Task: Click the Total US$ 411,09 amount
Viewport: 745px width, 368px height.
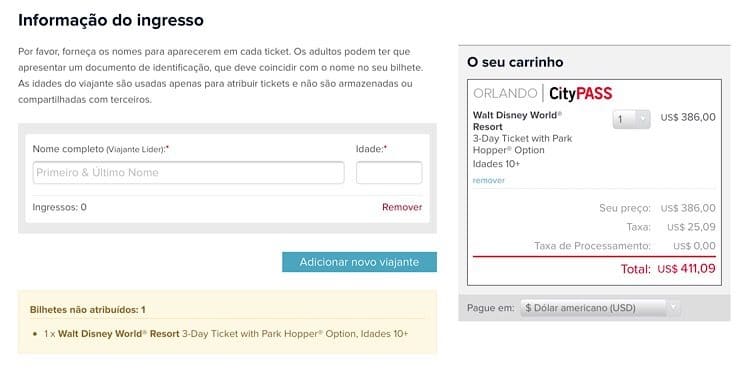Action: pyautogui.click(x=686, y=269)
